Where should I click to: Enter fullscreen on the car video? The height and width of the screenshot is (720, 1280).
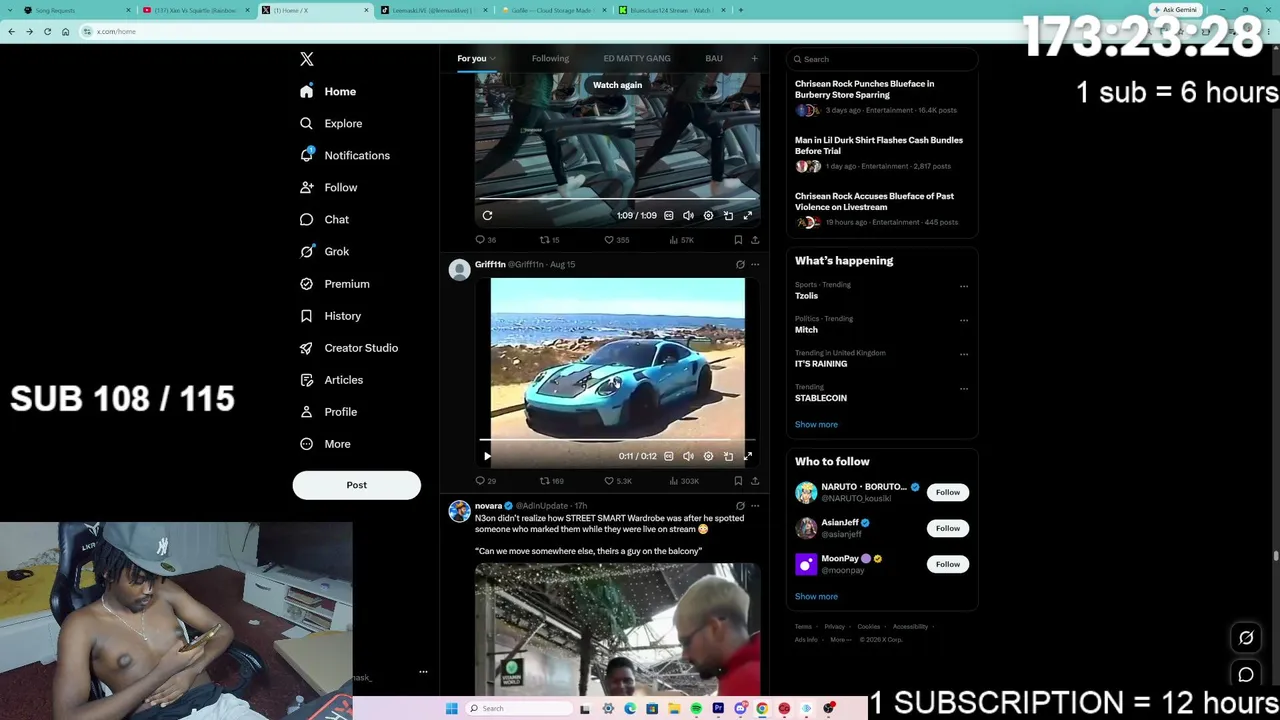(747, 456)
